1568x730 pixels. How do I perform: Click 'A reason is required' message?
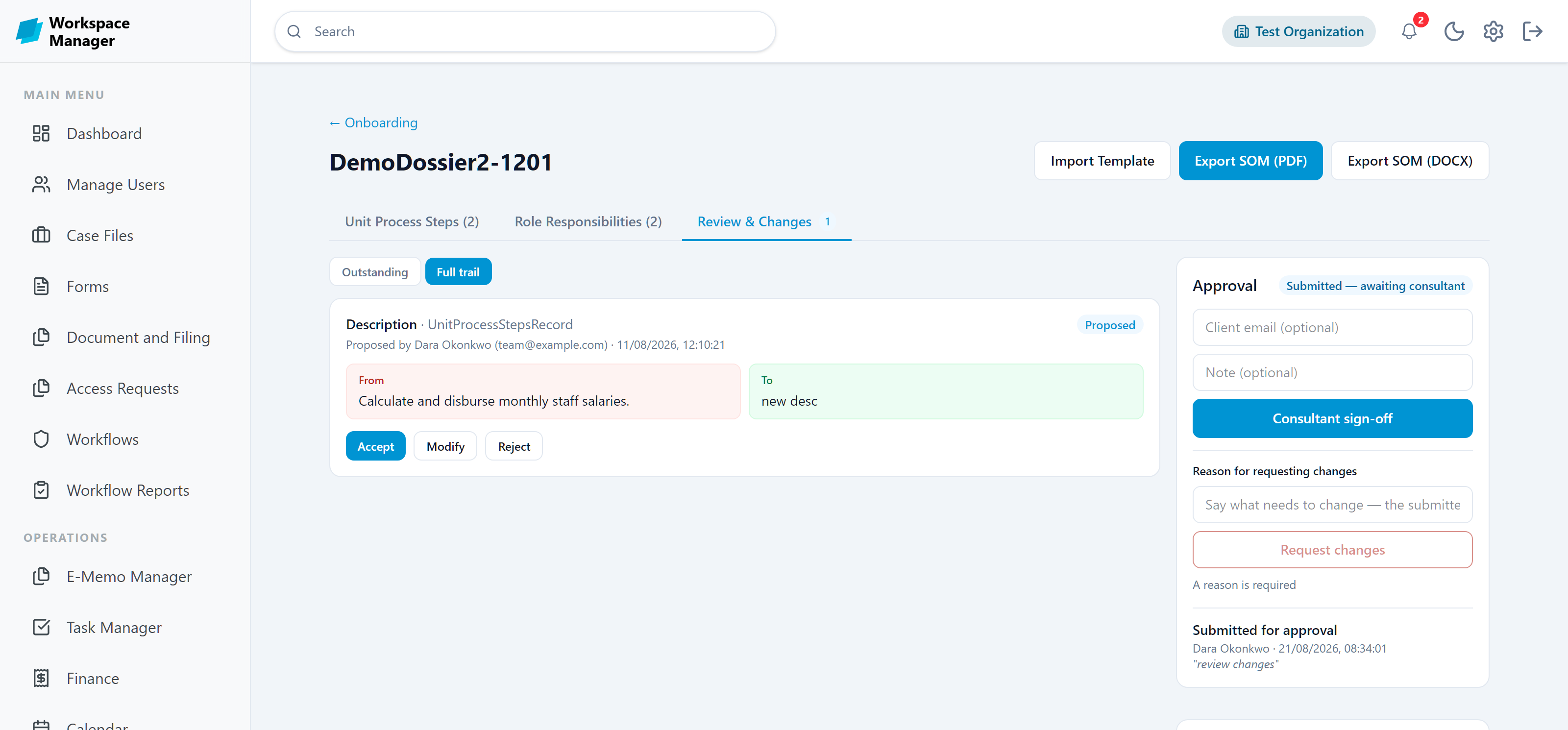[1244, 584]
